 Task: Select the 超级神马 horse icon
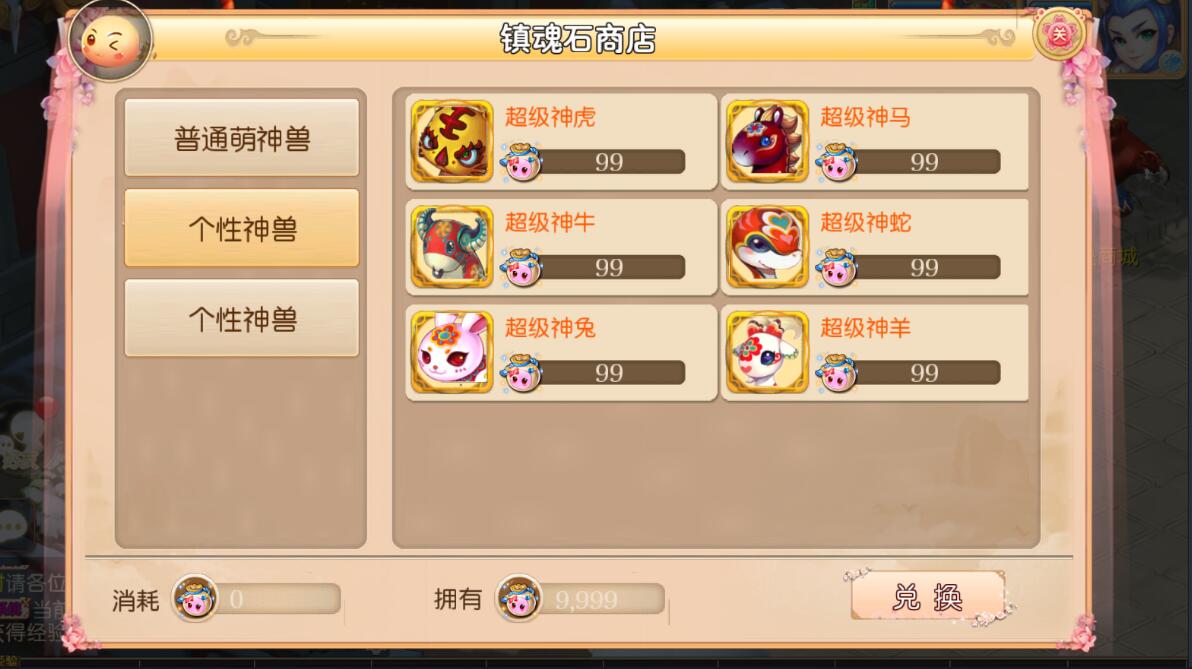(767, 141)
